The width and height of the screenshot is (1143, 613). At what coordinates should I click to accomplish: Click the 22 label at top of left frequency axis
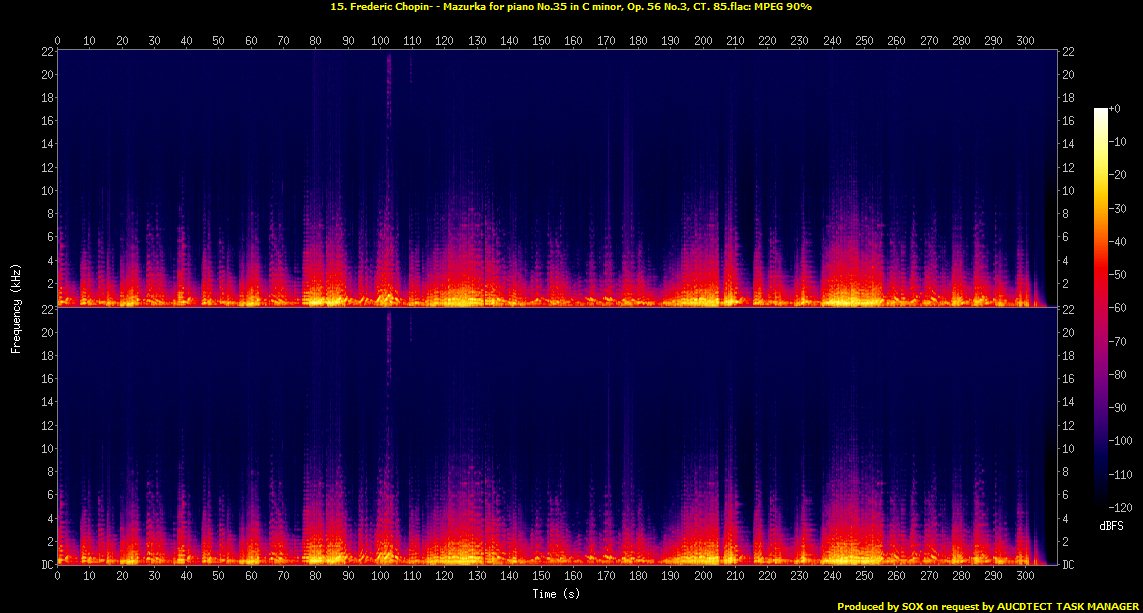(x=46, y=52)
